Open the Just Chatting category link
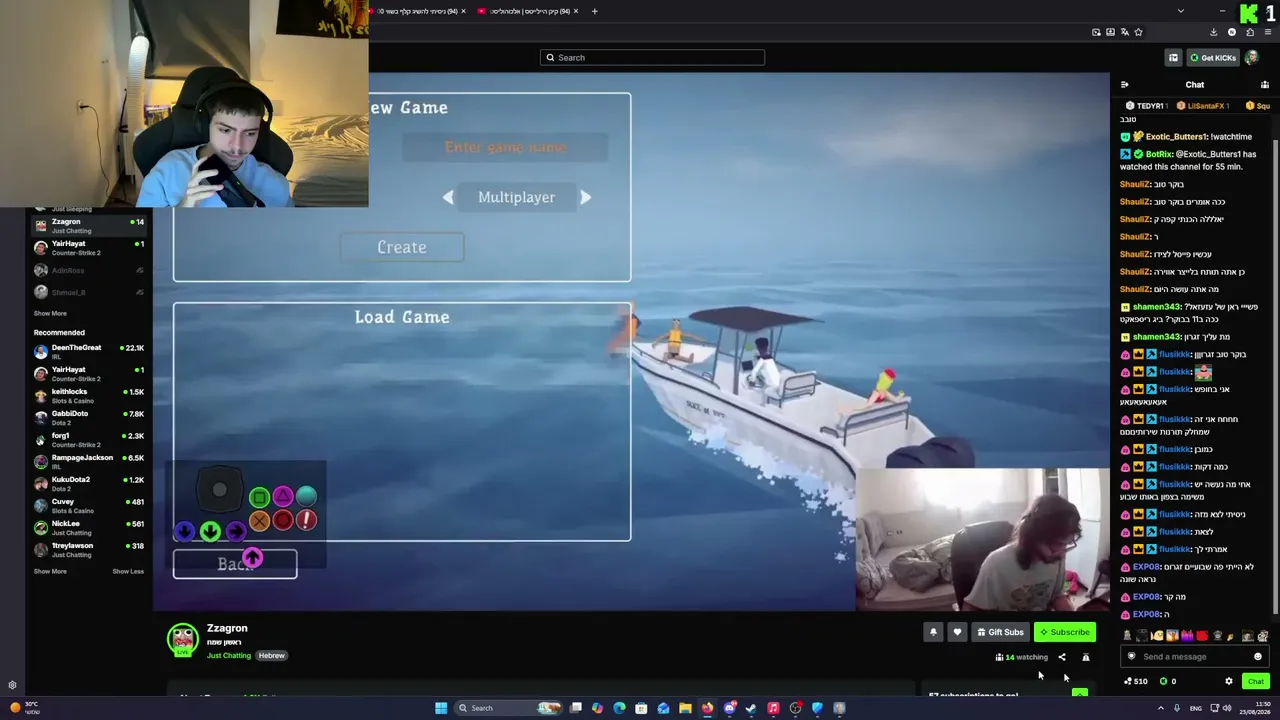This screenshot has height=720, width=1280. click(229, 656)
